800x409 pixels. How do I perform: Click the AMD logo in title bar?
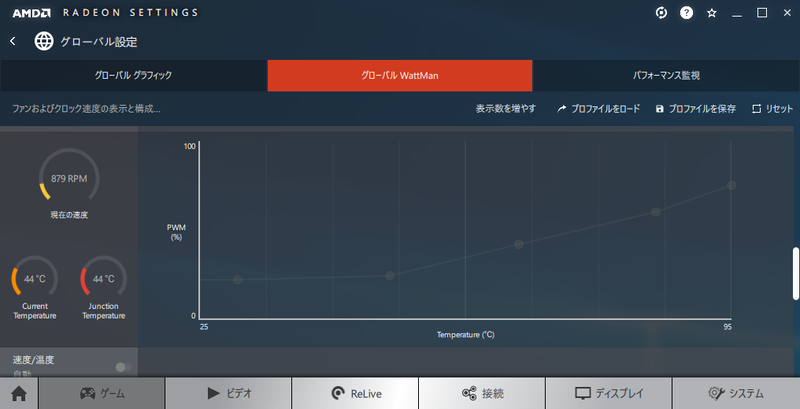[31, 13]
